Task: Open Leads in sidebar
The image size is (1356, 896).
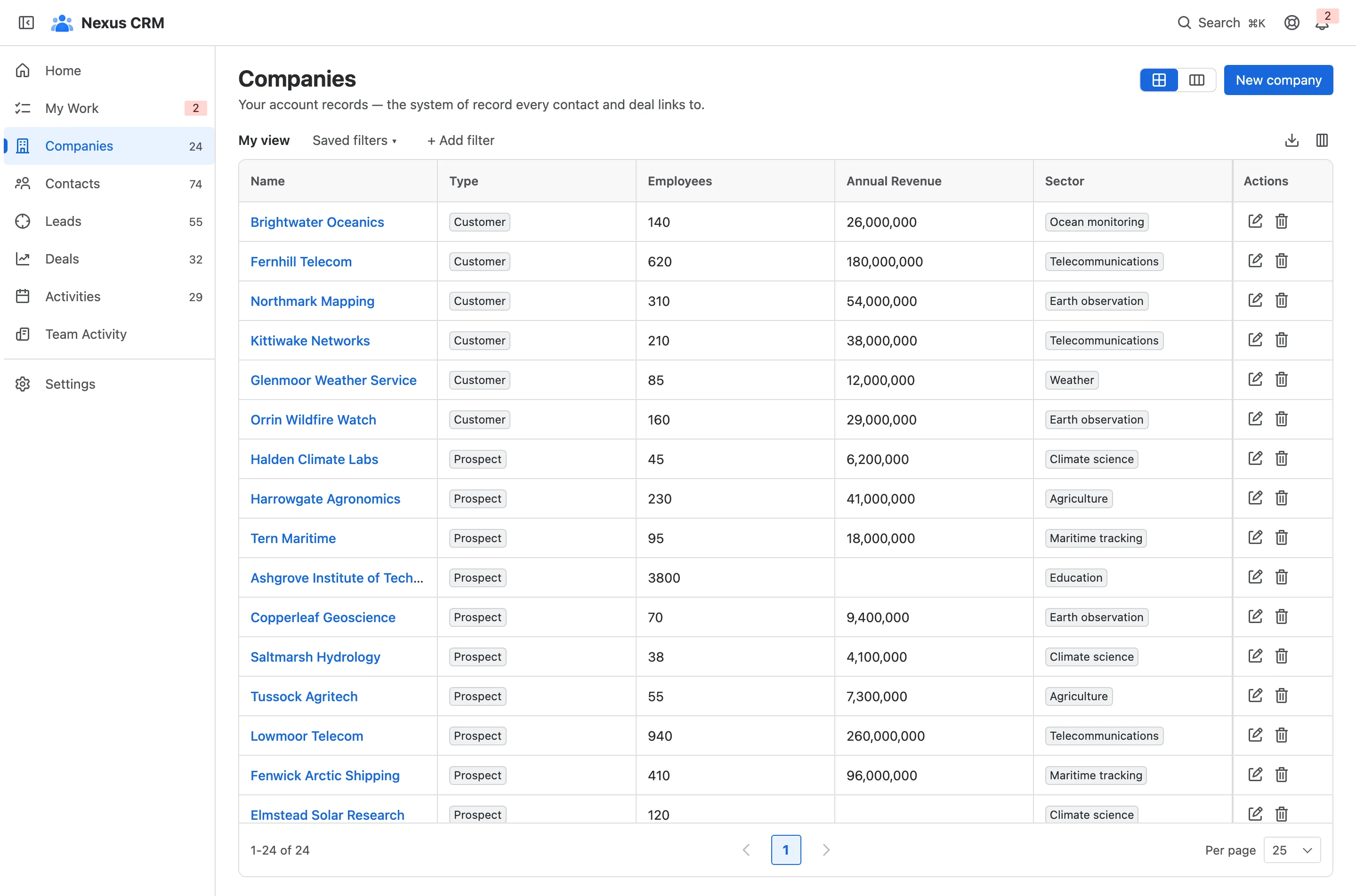Action: [x=109, y=221]
